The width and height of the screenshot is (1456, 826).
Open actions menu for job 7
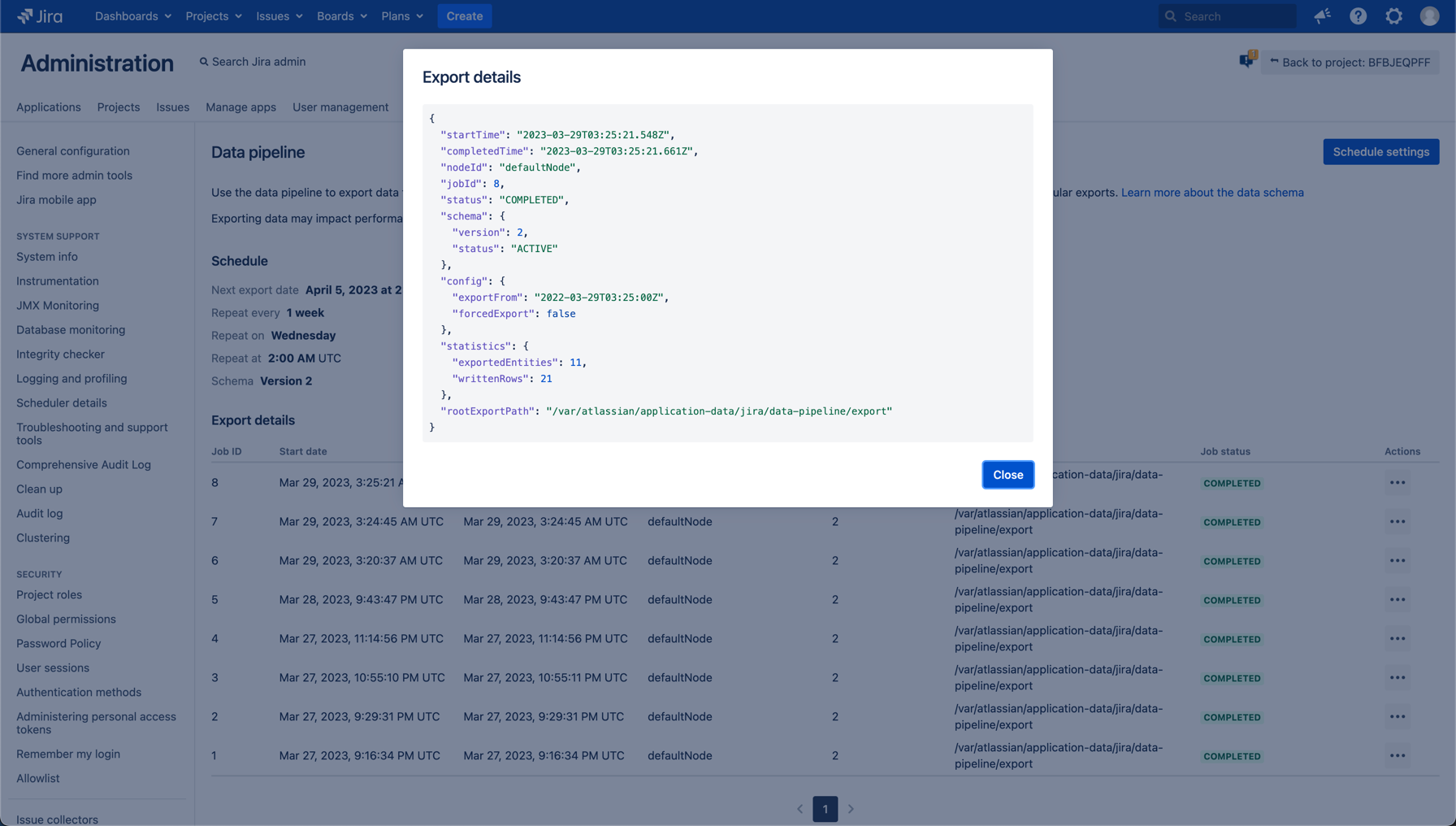coord(1397,522)
